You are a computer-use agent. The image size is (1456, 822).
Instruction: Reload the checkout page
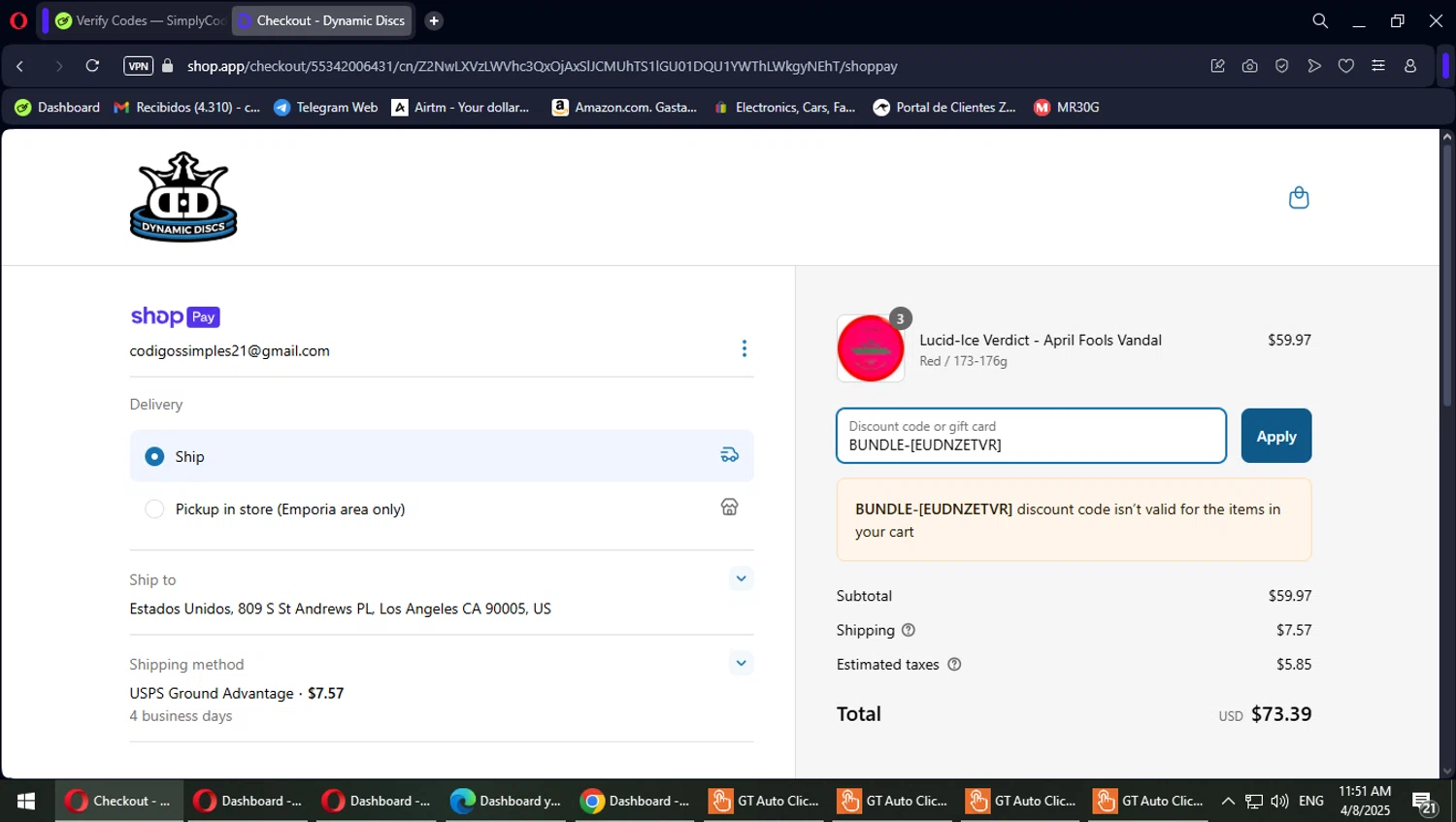(x=92, y=66)
